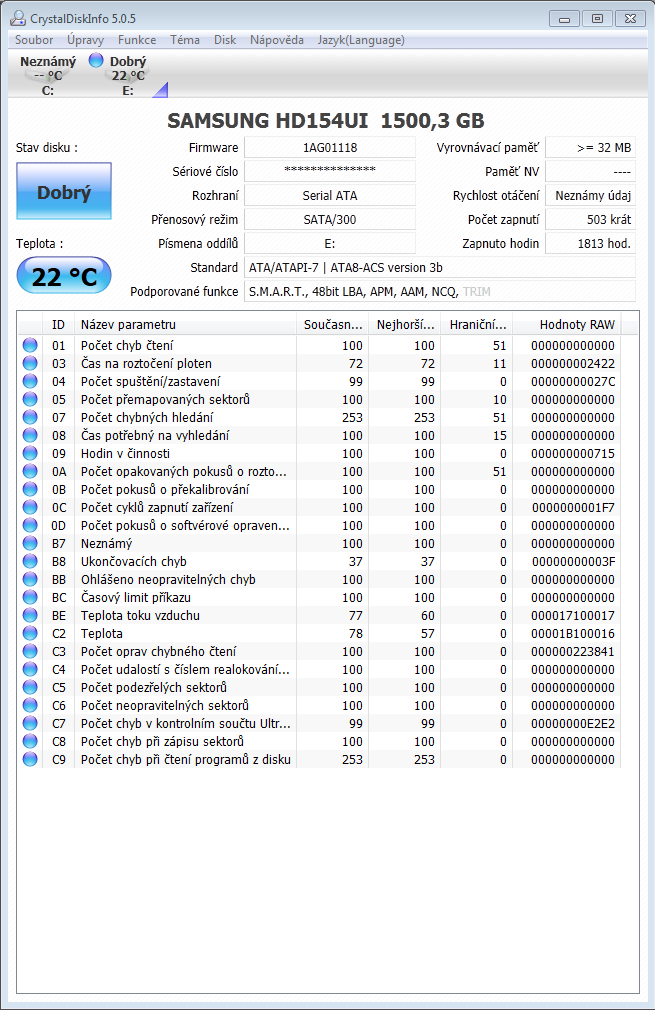The image size is (655, 1010).
Task: Click the small blue triangle under disk E:
Action: (x=159, y=90)
